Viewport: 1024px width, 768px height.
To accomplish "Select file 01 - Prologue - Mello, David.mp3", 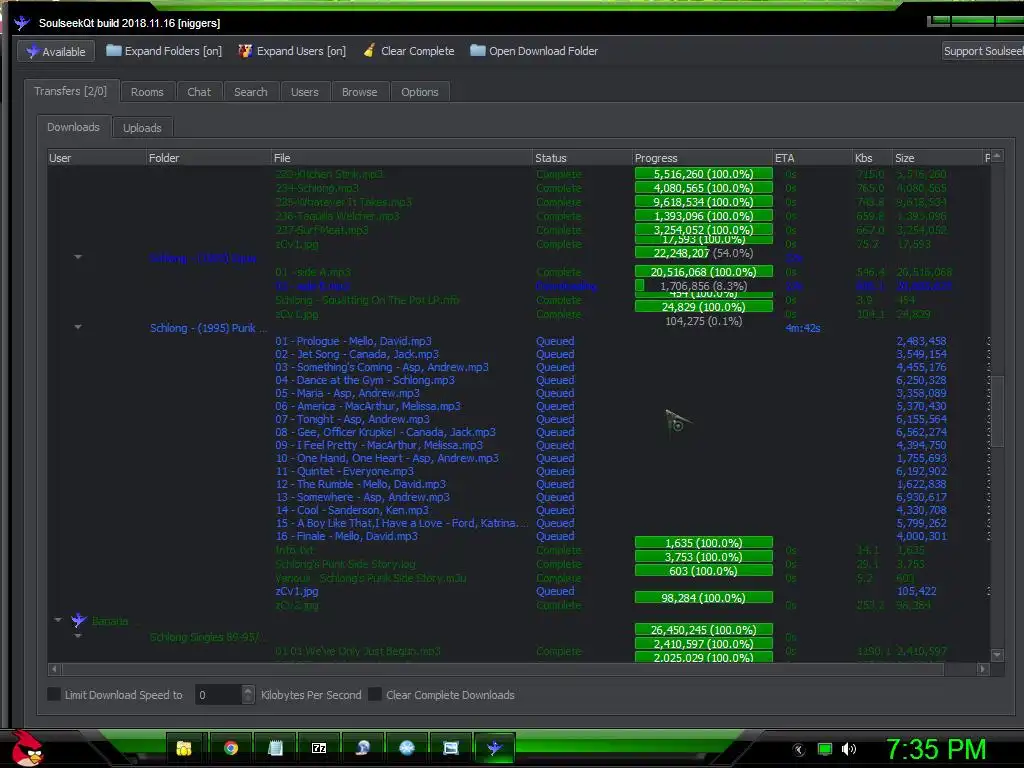I will click(x=353, y=341).
